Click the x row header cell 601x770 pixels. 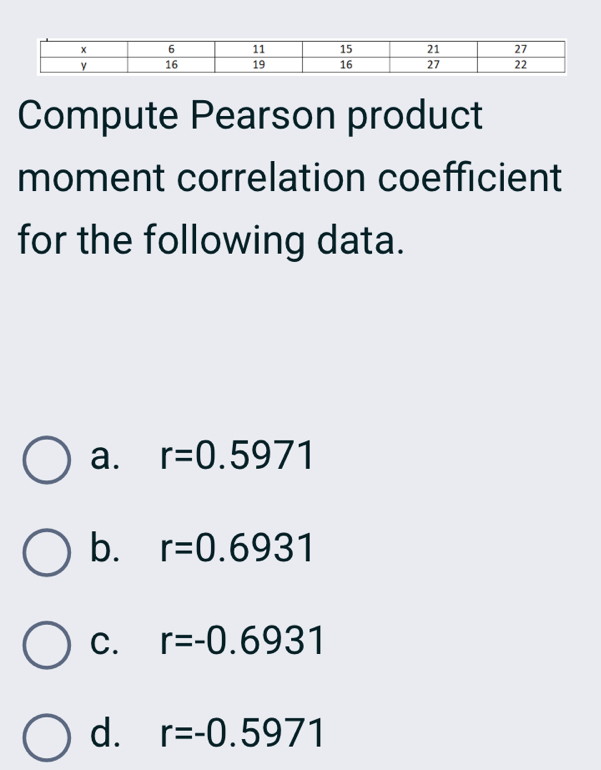84,48
